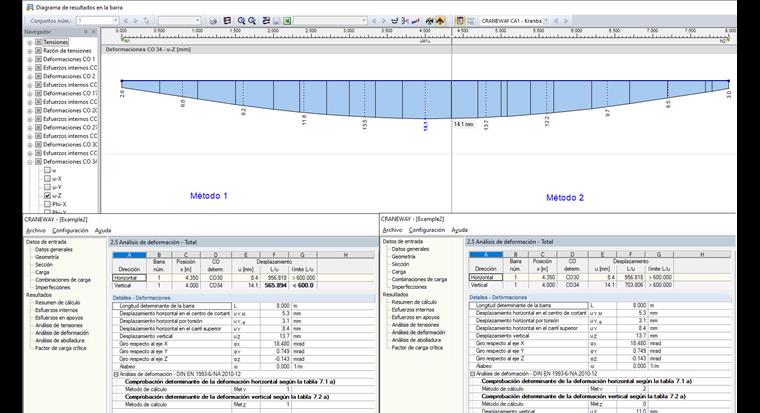760x413 pixels.
Task: Click the 703.806 L/u value in right table
Action: click(632, 285)
